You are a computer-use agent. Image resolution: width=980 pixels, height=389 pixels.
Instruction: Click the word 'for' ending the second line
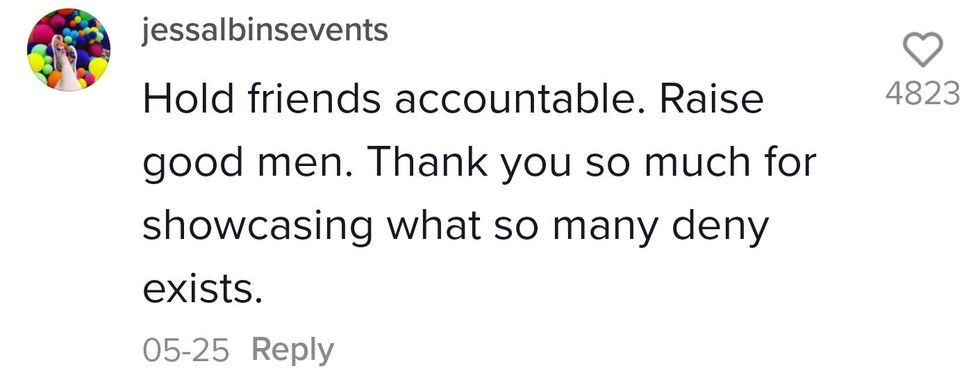(x=790, y=162)
